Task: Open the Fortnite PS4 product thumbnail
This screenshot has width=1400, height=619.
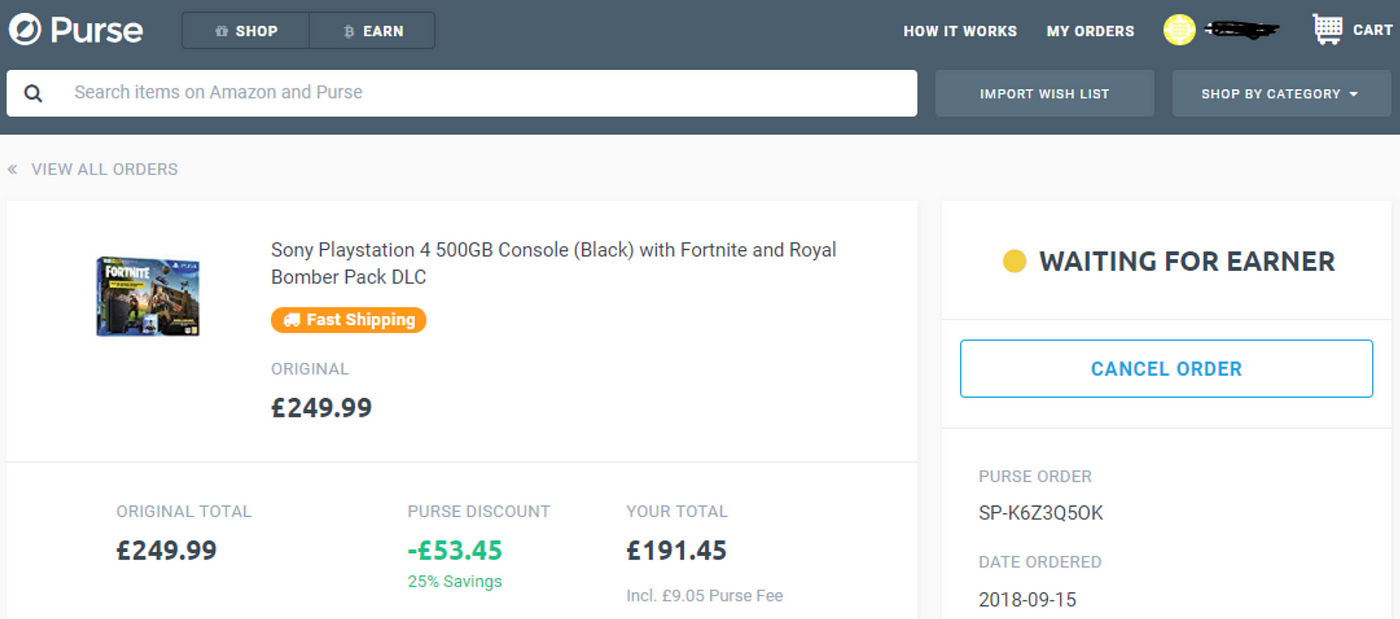Action: 148,297
